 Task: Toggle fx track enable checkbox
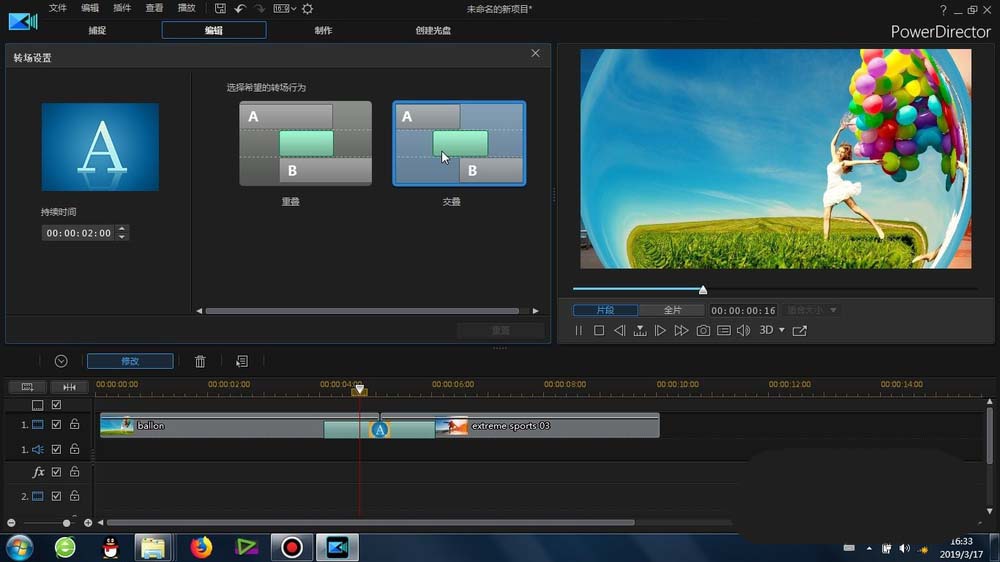click(x=56, y=472)
